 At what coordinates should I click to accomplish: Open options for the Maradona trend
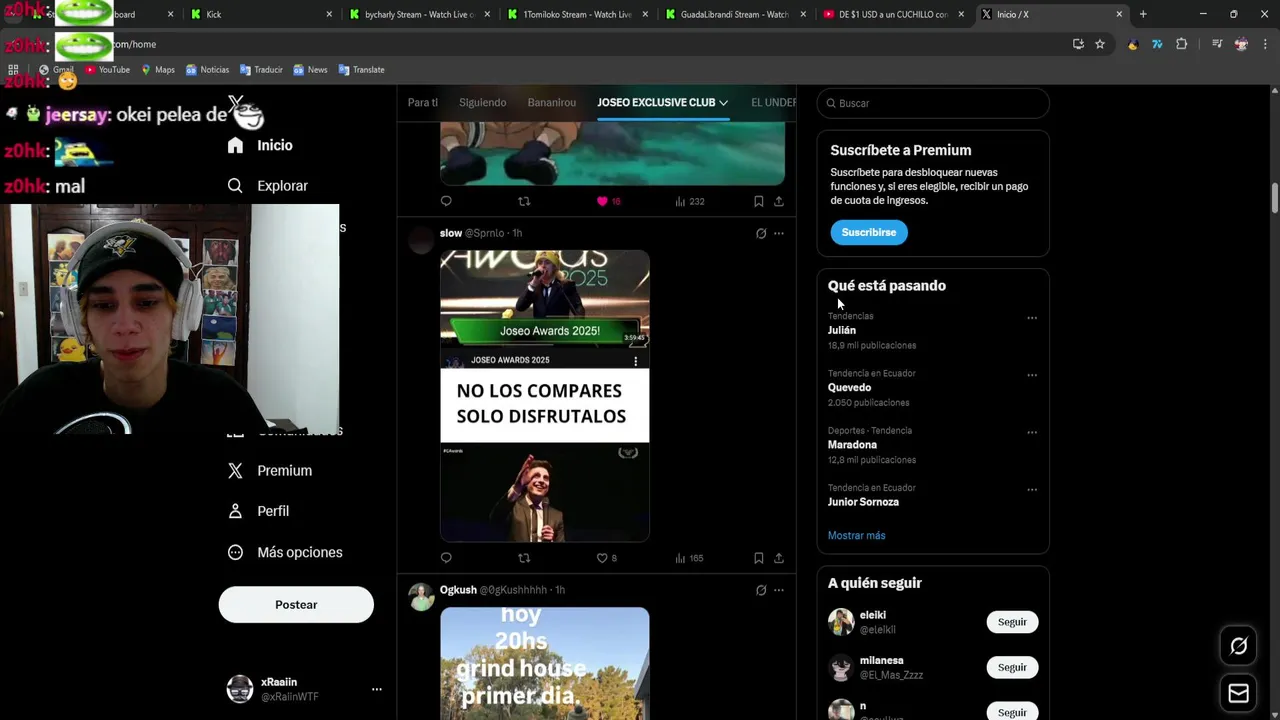pyautogui.click(x=1032, y=432)
